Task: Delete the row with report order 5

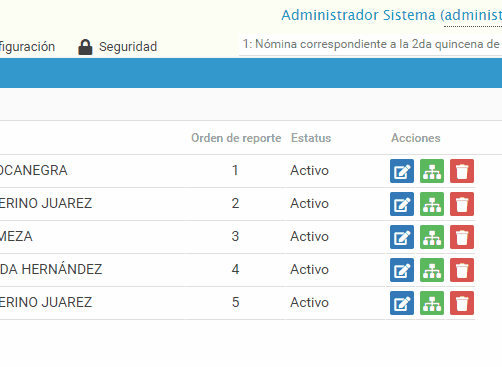Action: pos(462,303)
